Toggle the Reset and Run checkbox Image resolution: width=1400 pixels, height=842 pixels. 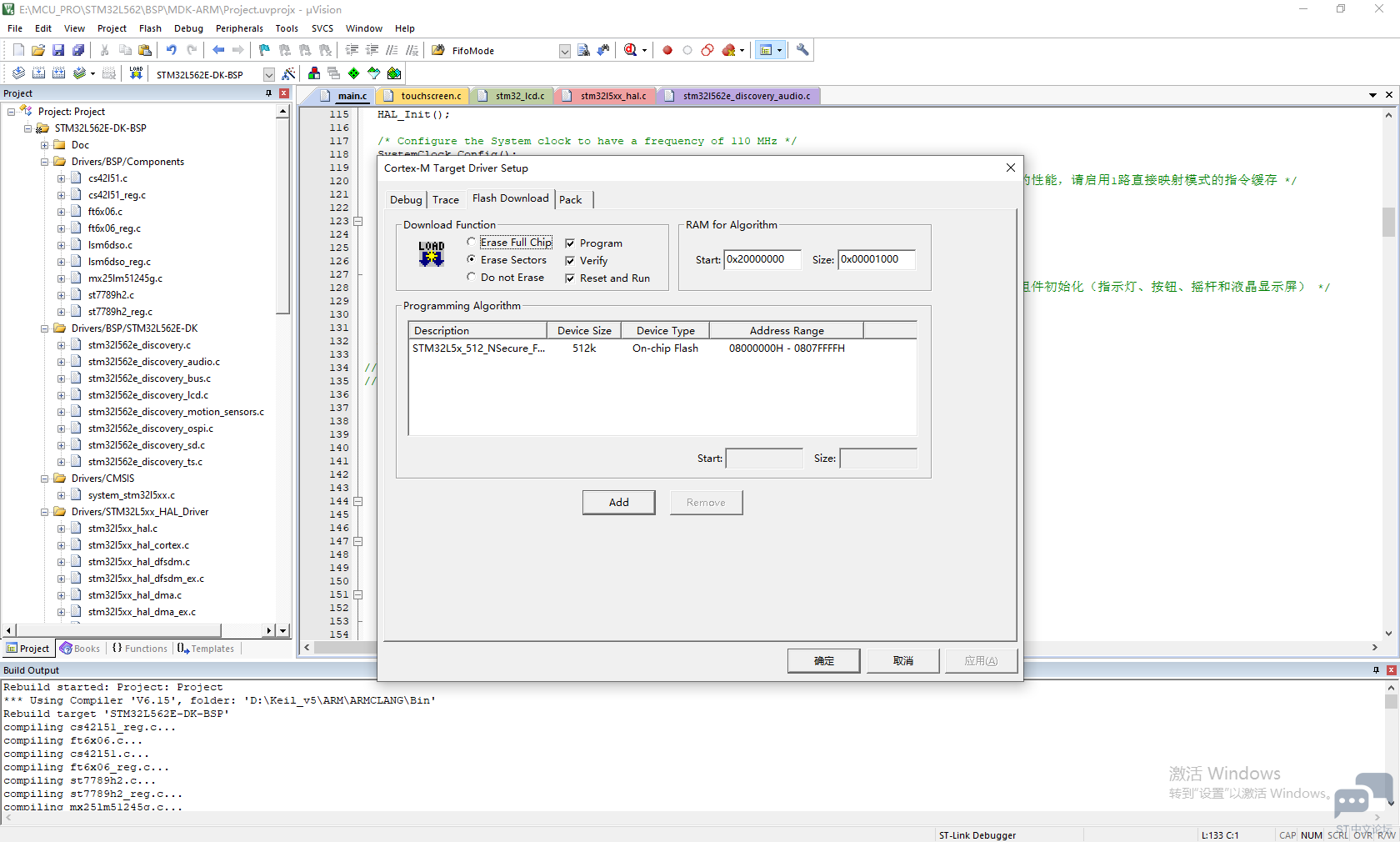[x=570, y=278]
